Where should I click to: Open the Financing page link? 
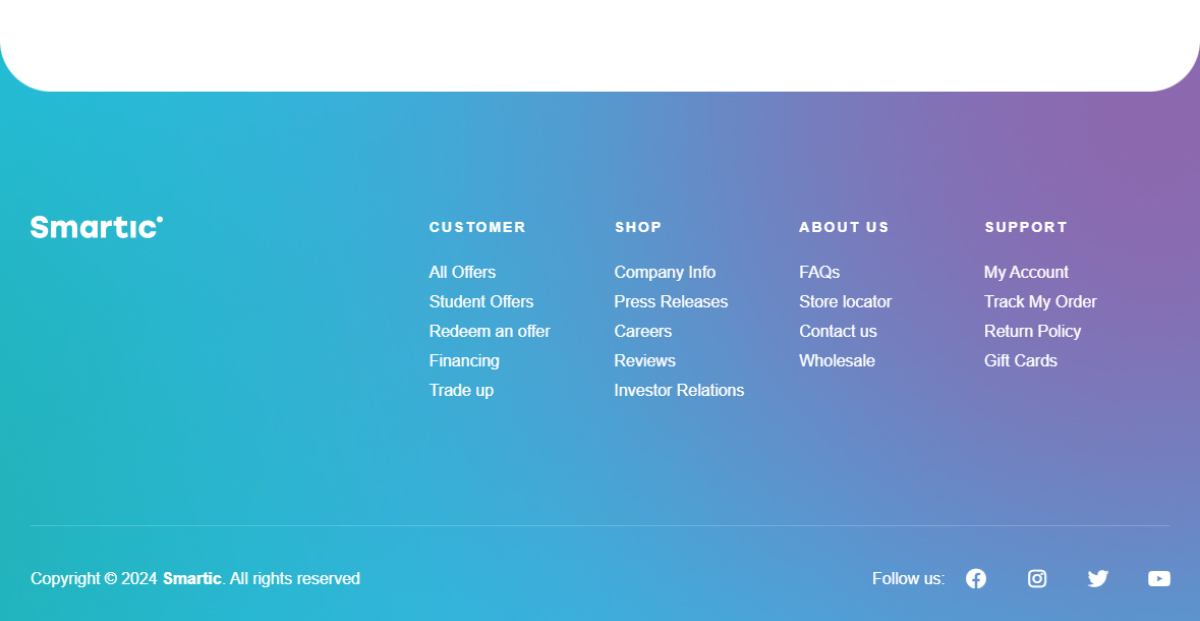tap(464, 360)
